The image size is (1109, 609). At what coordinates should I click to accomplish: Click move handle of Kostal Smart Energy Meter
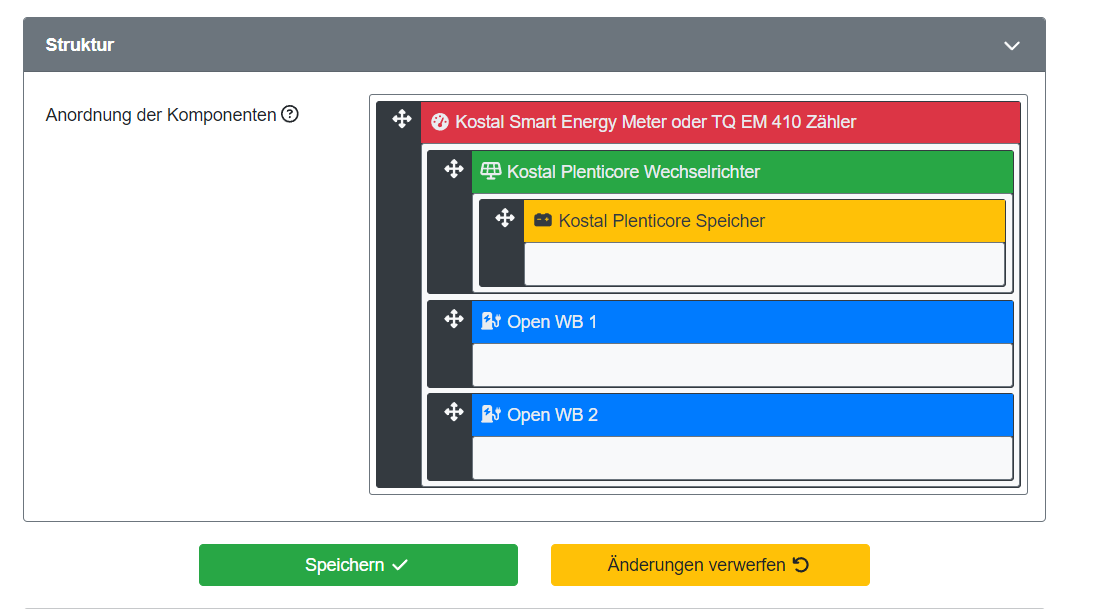(401, 120)
